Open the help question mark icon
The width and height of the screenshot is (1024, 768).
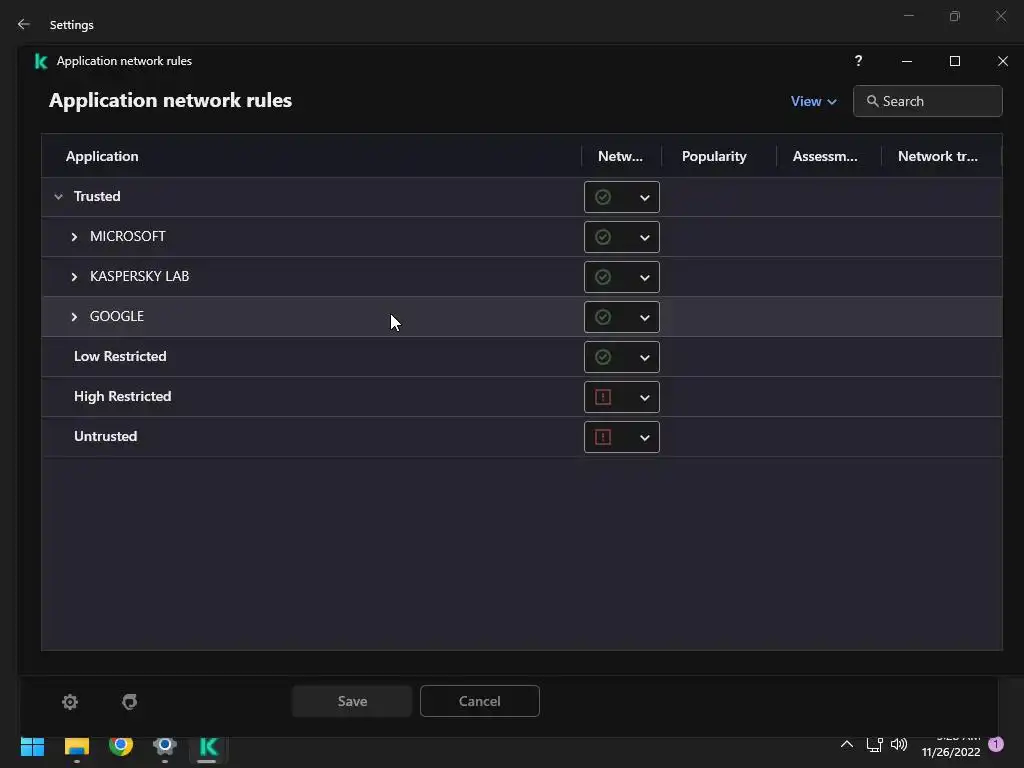click(x=858, y=61)
